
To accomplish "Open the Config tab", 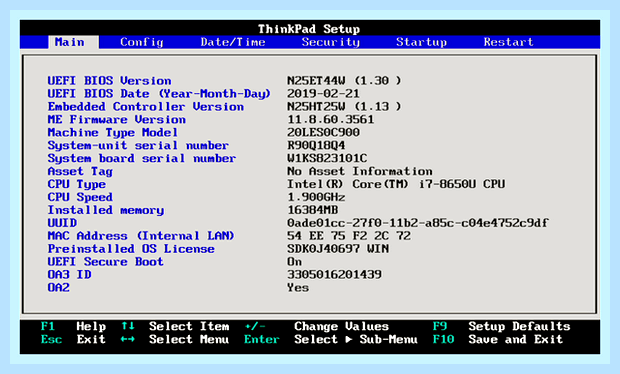I will coord(142,42).
